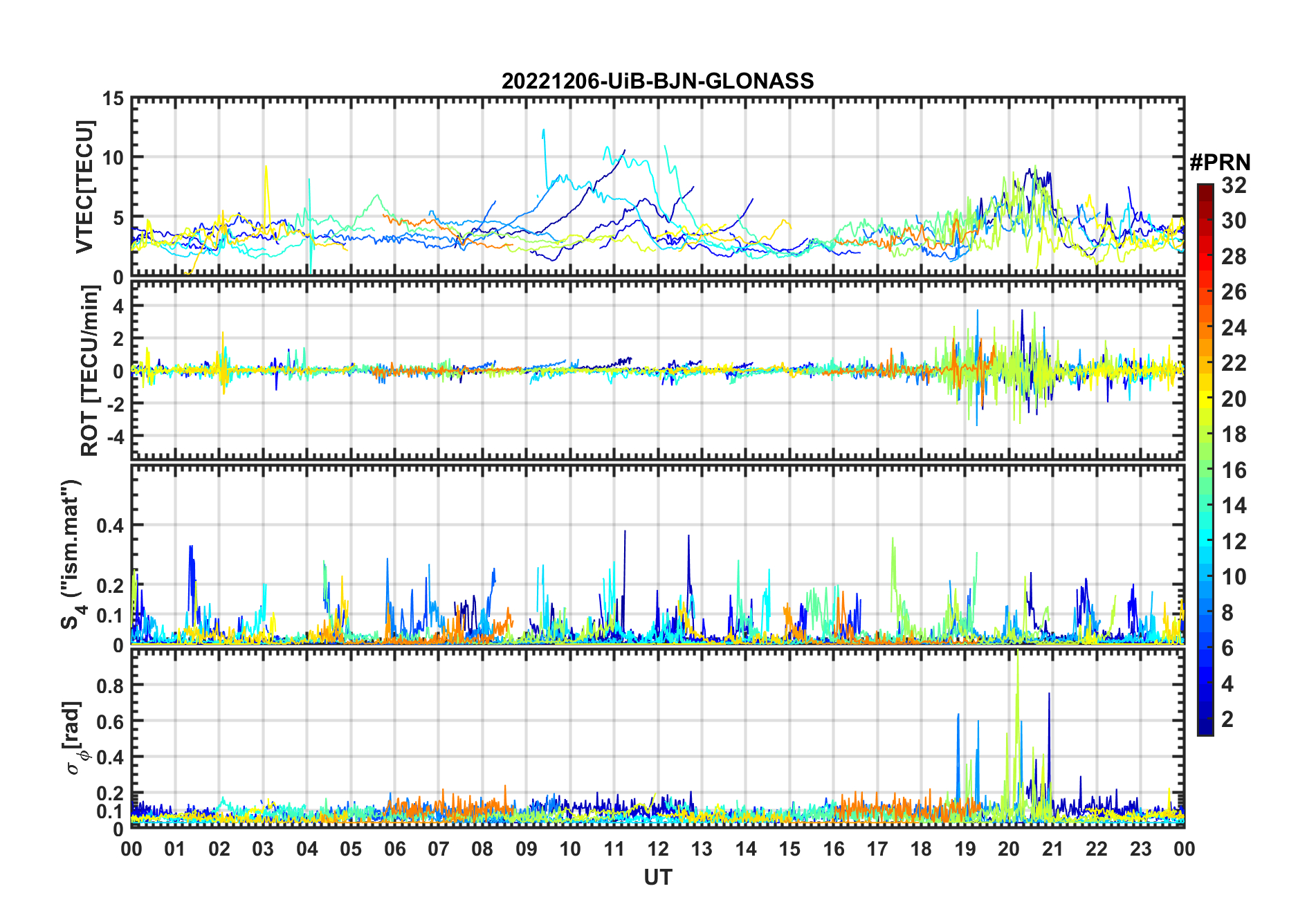Click UT axis tick label 23

point(1141,849)
